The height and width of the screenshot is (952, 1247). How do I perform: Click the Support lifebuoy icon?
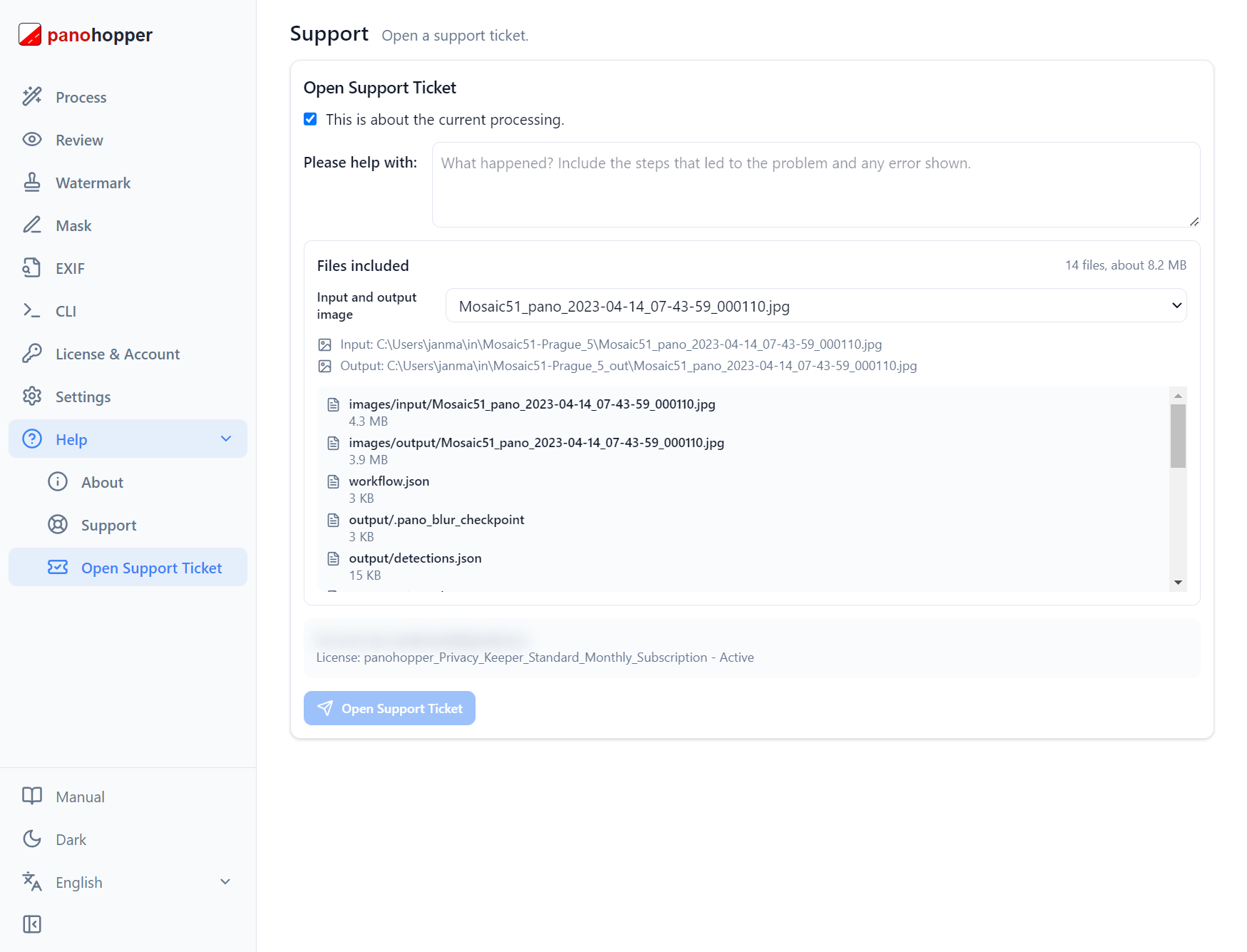pyautogui.click(x=58, y=524)
